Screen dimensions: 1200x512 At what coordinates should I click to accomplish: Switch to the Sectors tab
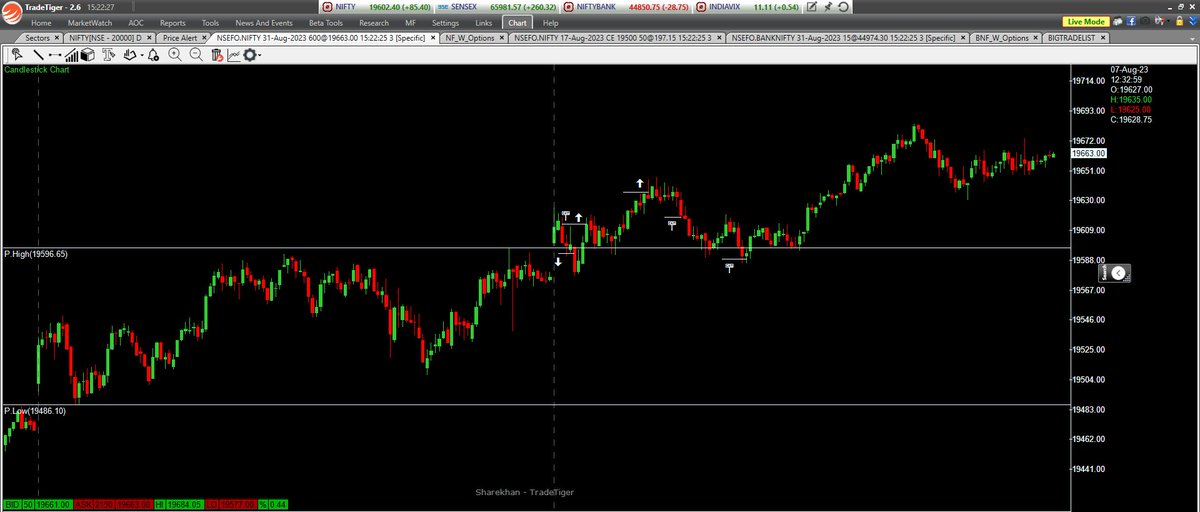coord(37,38)
